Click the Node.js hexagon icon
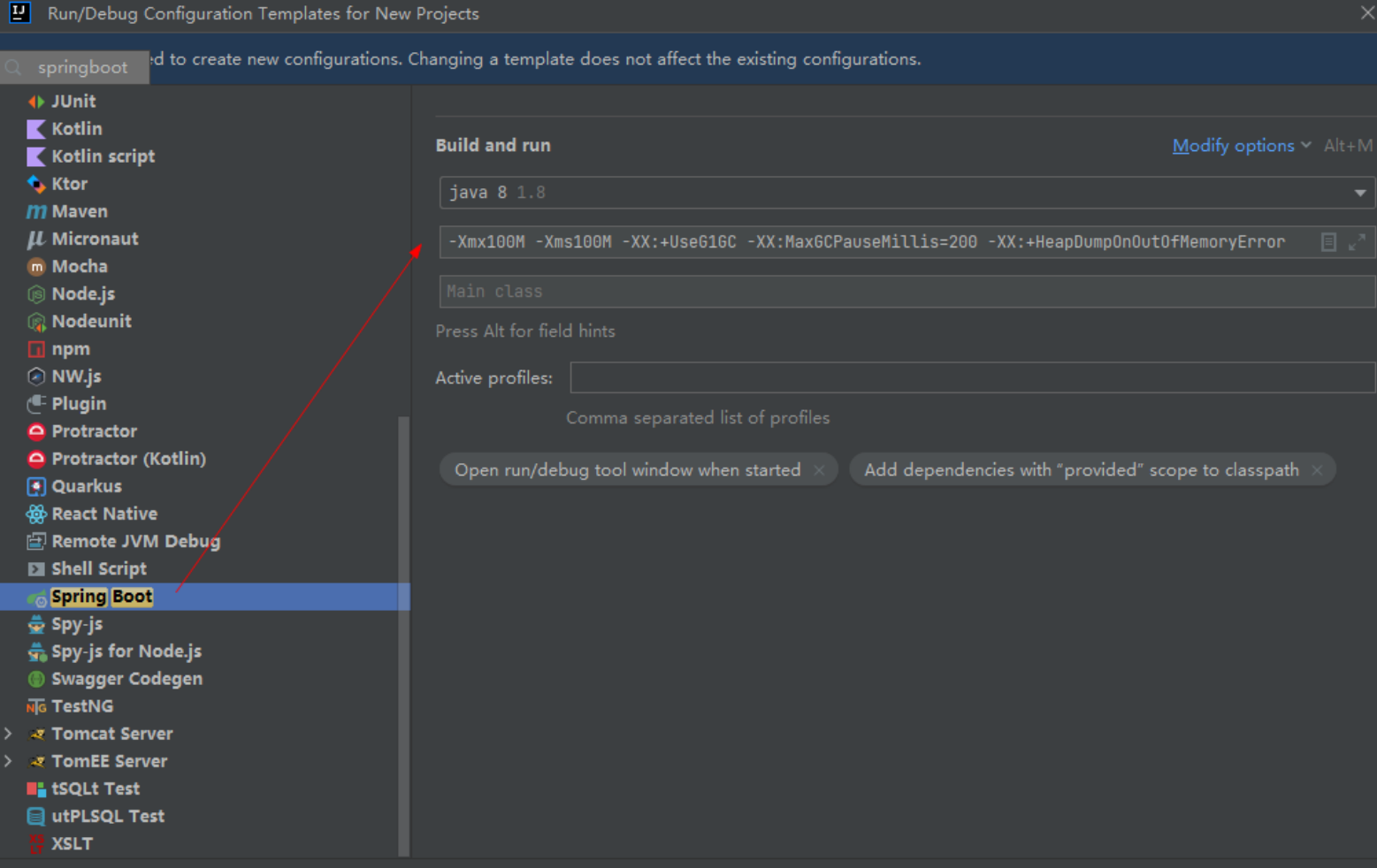Viewport: 1377px width, 868px height. (36, 294)
